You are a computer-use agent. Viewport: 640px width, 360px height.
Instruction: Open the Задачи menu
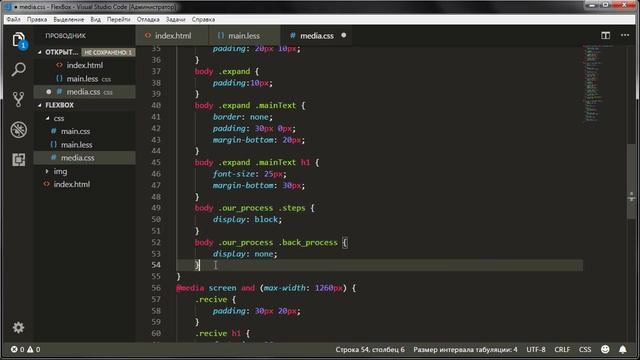175,19
